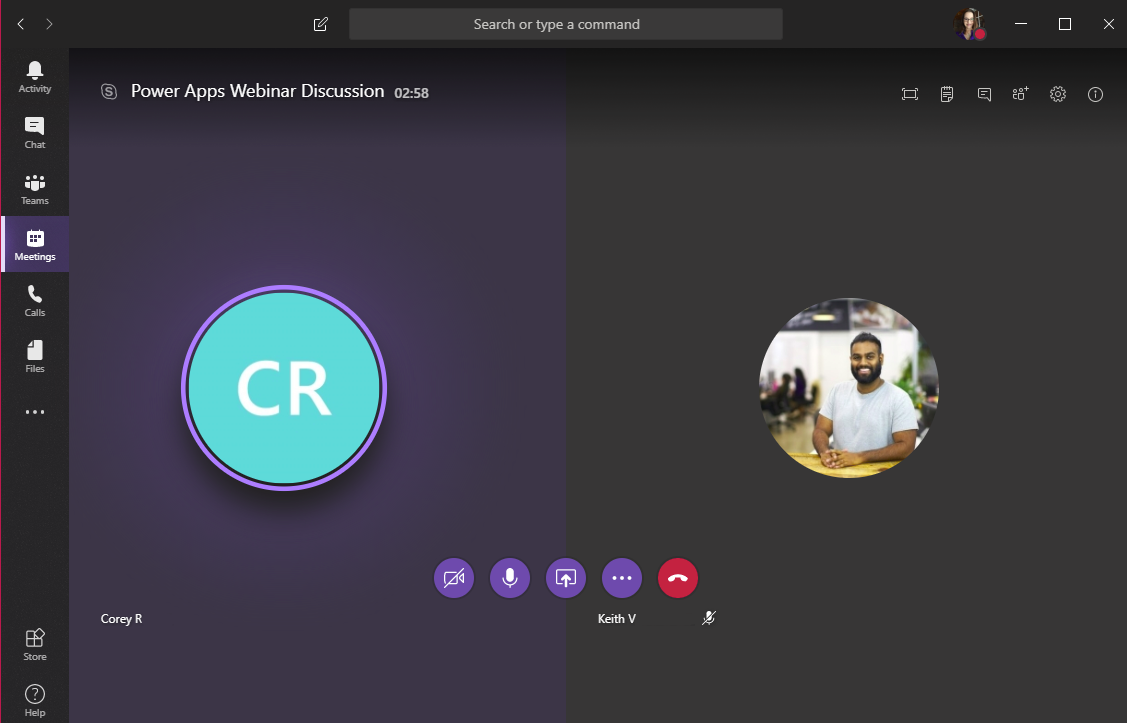Click the Skype icon beside meeting title
The width and height of the screenshot is (1127, 723).
coord(109,91)
